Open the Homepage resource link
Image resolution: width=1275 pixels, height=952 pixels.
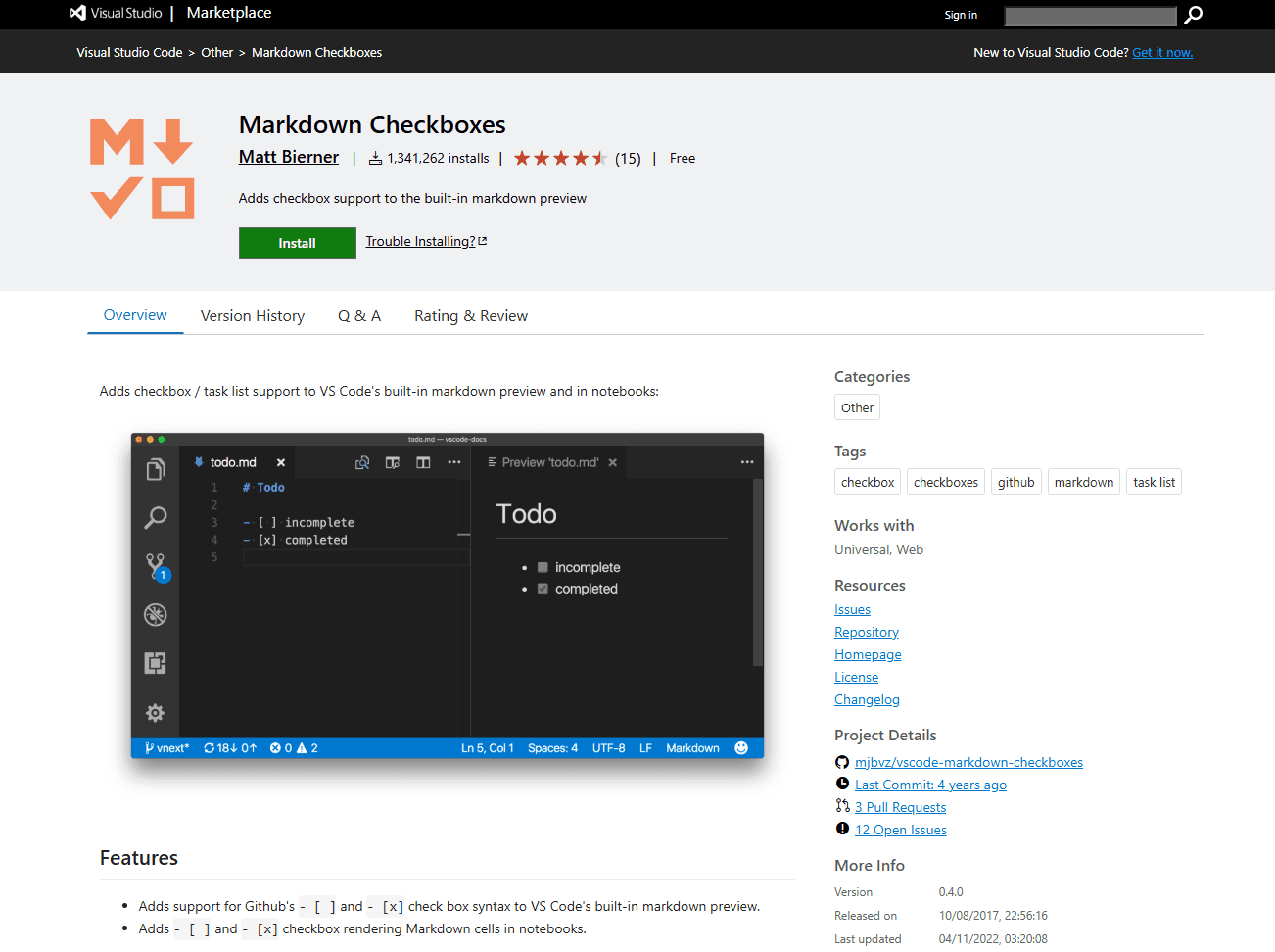[868, 655]
